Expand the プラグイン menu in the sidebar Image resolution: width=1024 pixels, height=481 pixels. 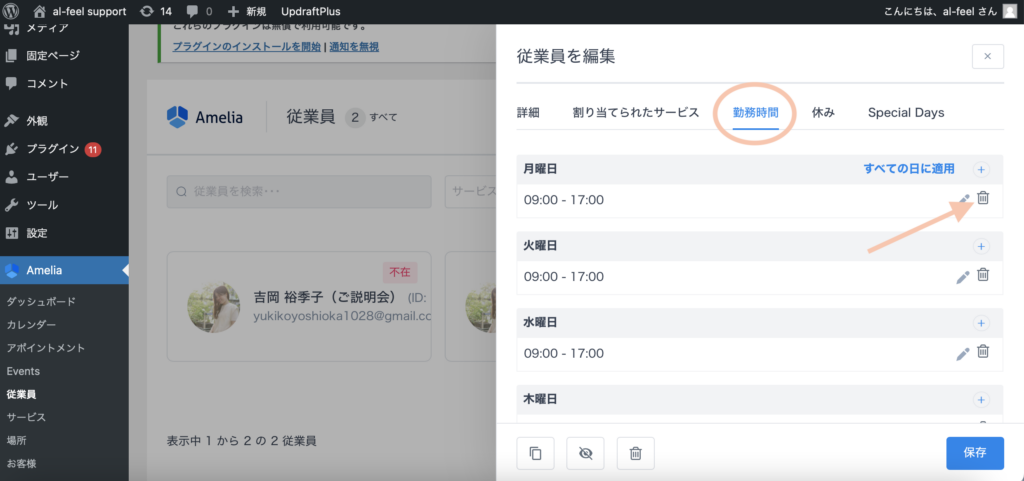[x=54, y=149]
